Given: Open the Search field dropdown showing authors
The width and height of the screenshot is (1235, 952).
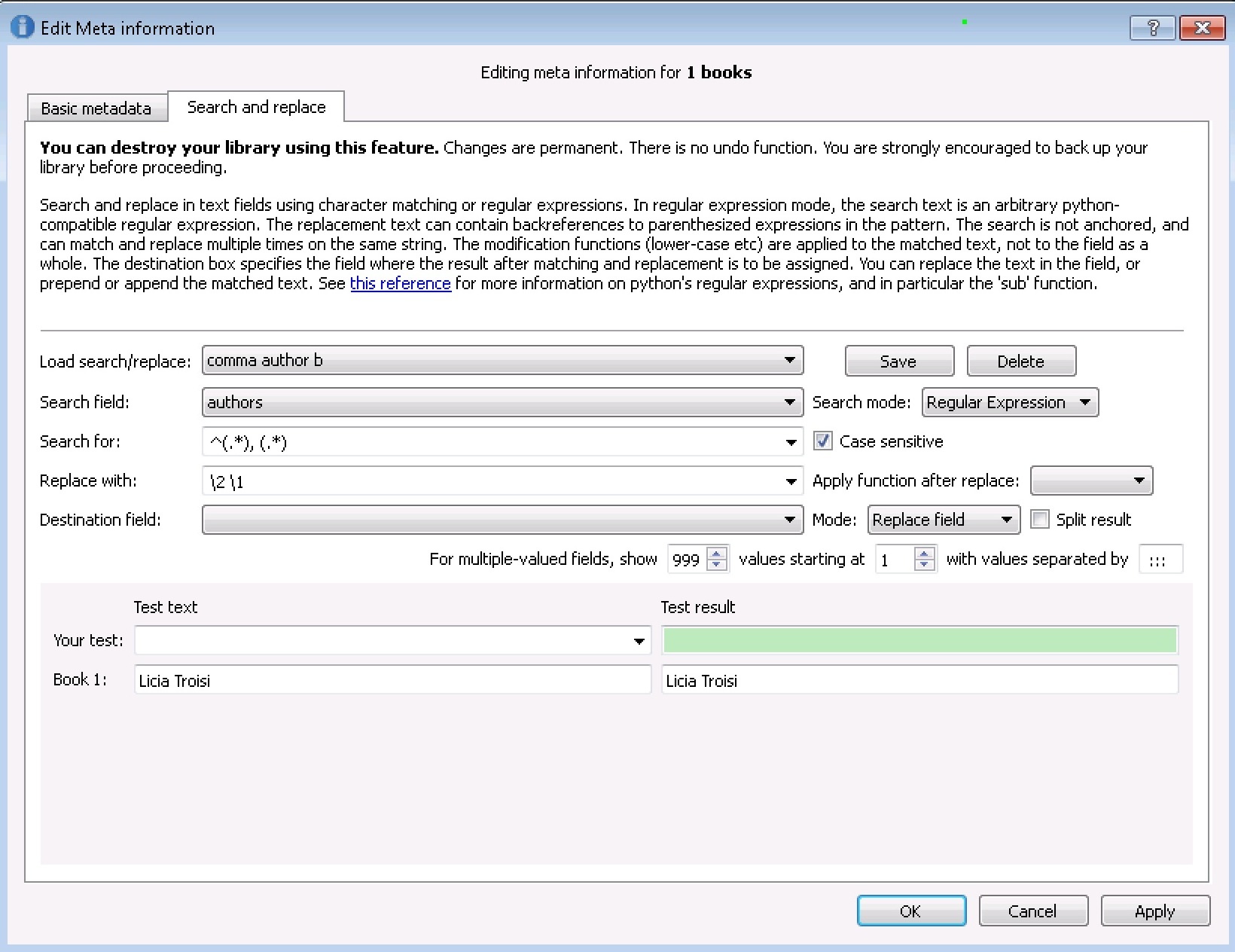Looking at the screenshot, I should click(x=502, y=402).
